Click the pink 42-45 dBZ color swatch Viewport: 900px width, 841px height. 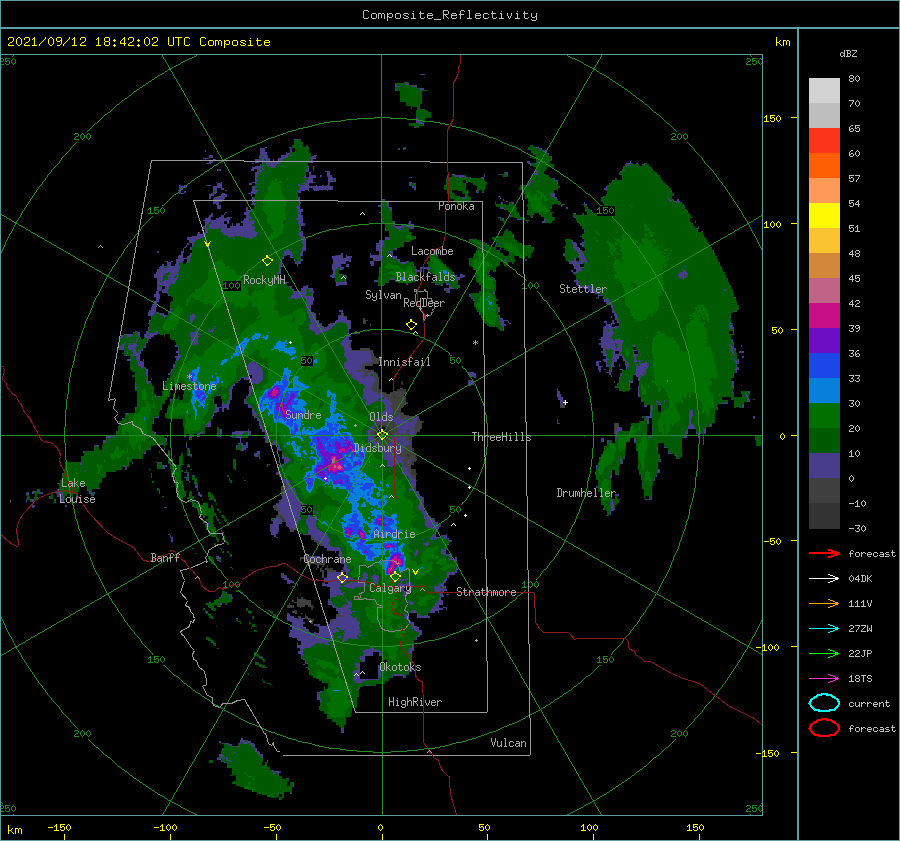pos(824,291)
